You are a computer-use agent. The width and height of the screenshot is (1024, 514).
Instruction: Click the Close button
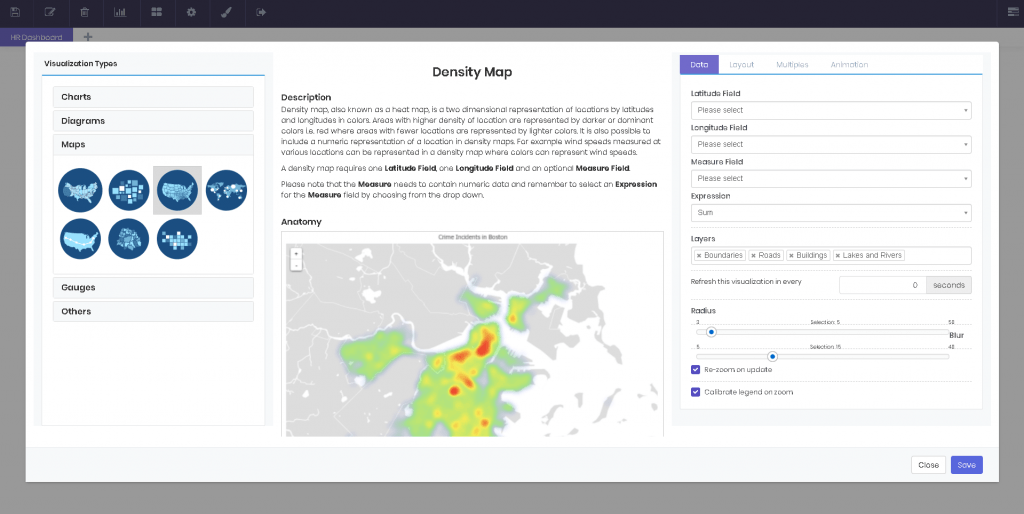928,465
